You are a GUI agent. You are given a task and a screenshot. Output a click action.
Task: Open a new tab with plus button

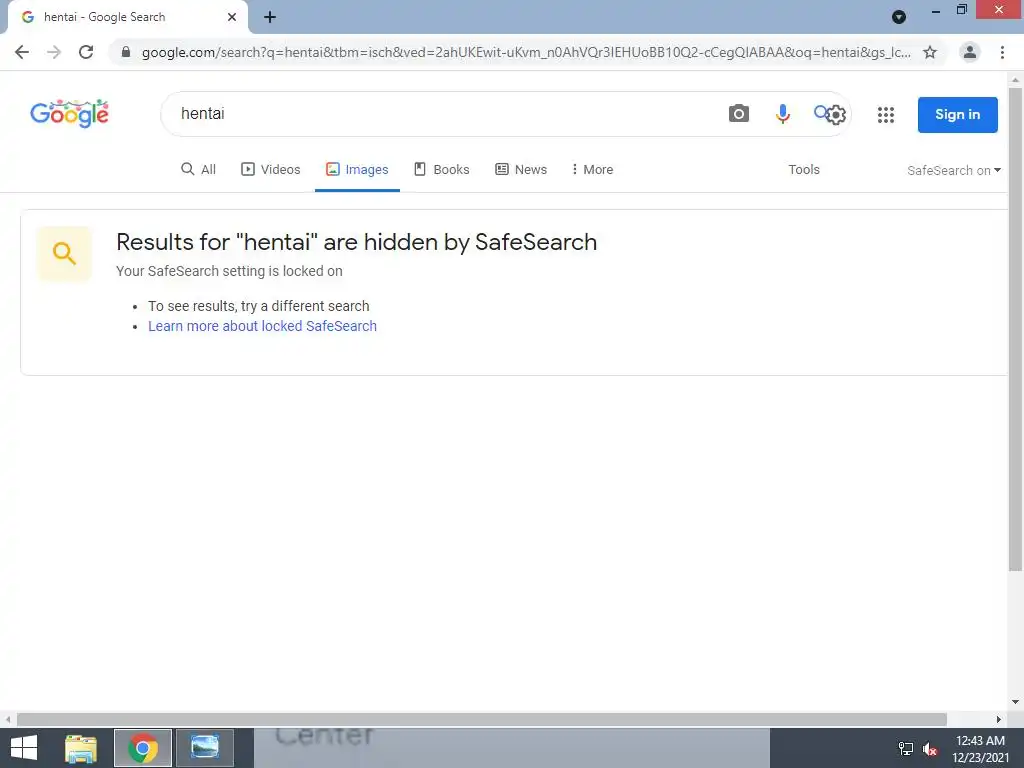tap(270, 18)
